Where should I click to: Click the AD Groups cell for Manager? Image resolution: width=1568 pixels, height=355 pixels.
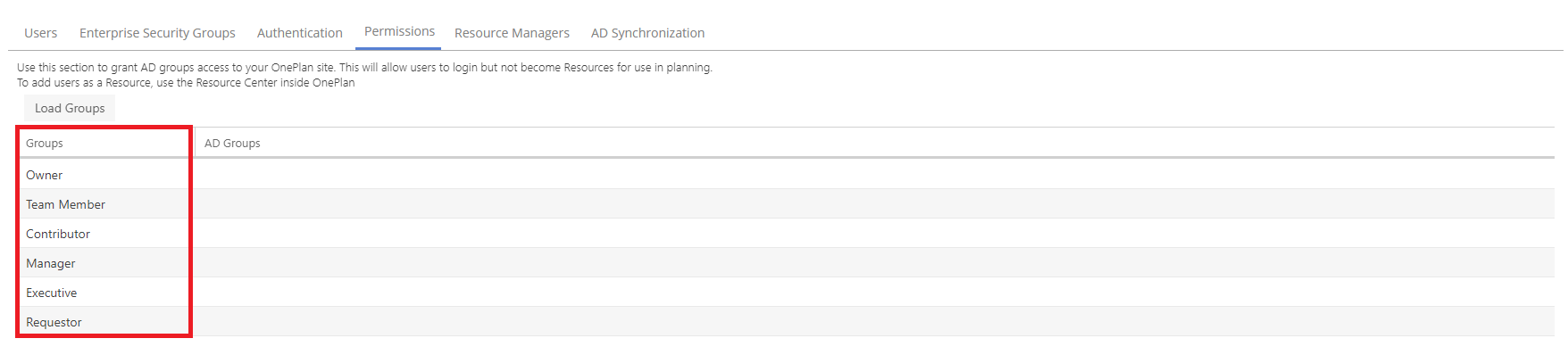tap(874, 263)
